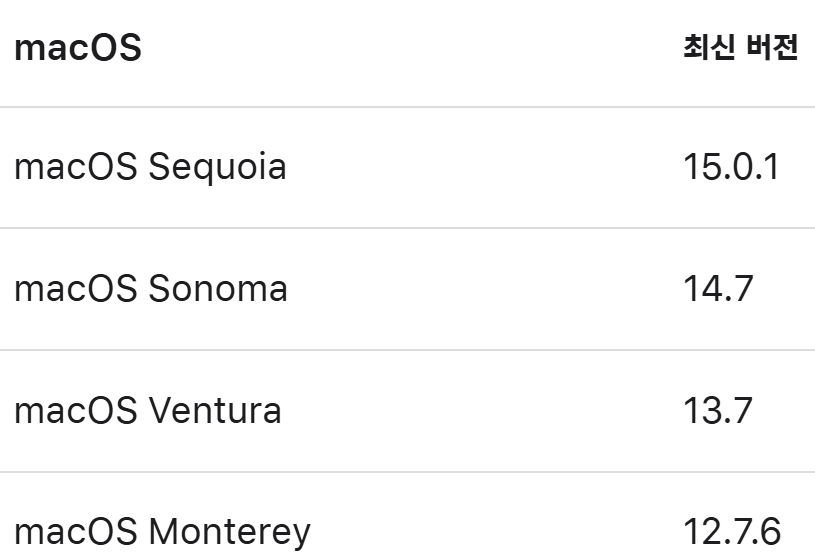Select the word Ventura
This screenshot has height=557, width=815.
215,411
